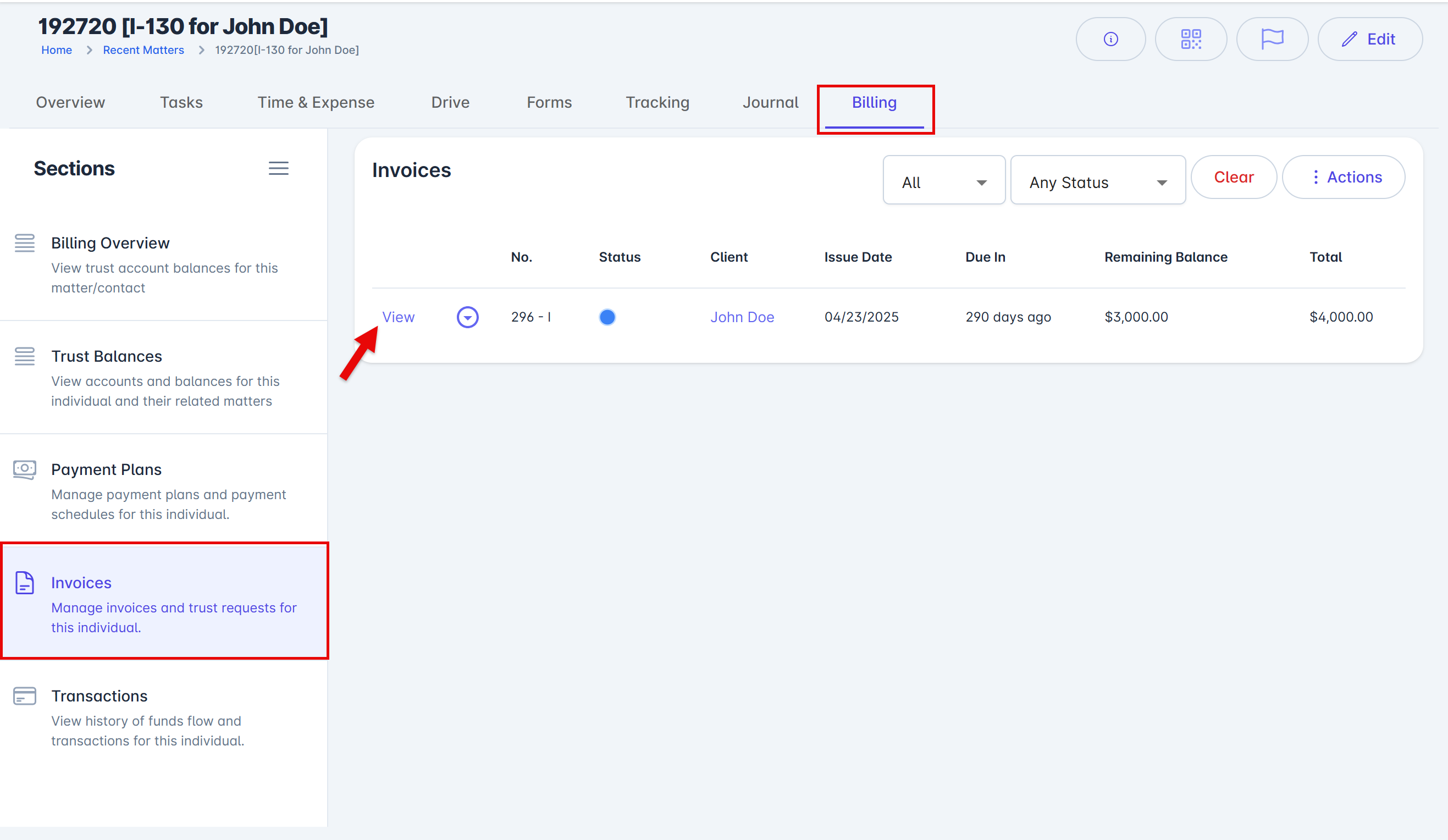Click the Invoices document icon in sidebar
Screen dimensions: 1448x840
click(25, 583)
